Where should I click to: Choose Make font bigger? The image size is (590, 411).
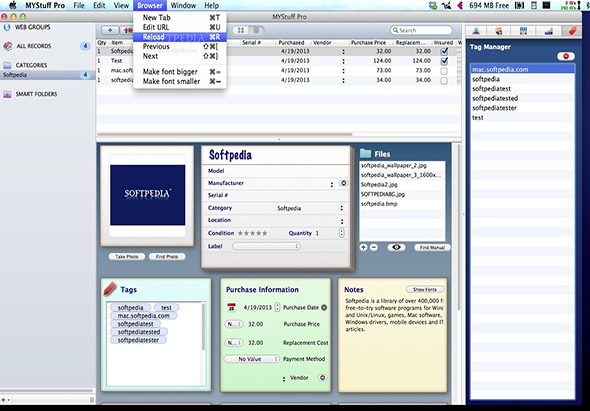coord(180,72)
